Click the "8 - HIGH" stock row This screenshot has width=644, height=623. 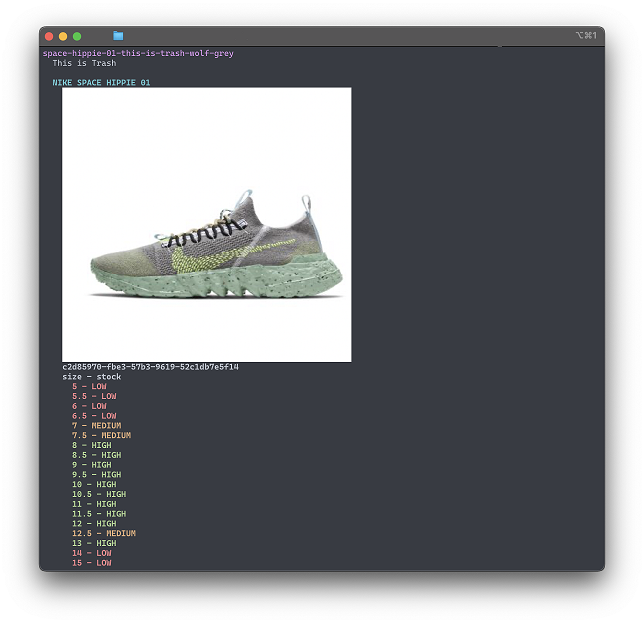92,445
